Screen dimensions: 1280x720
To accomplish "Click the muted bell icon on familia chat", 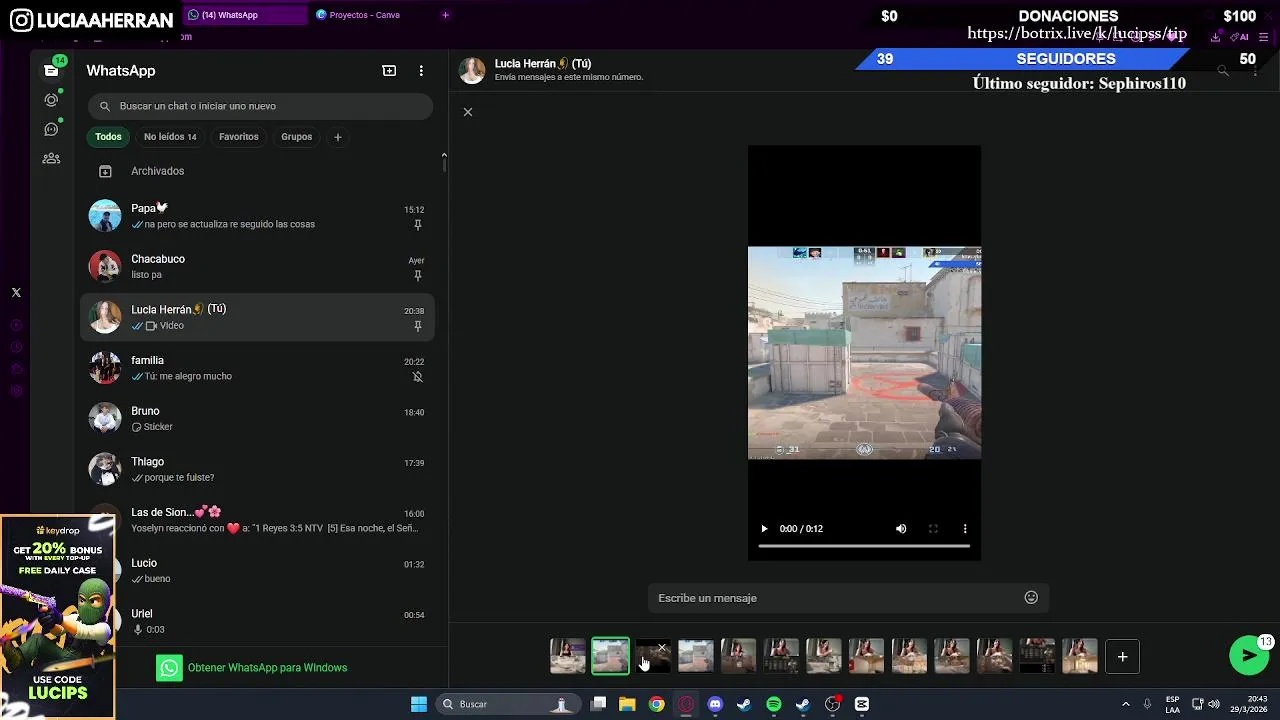I will pos(417,377).
